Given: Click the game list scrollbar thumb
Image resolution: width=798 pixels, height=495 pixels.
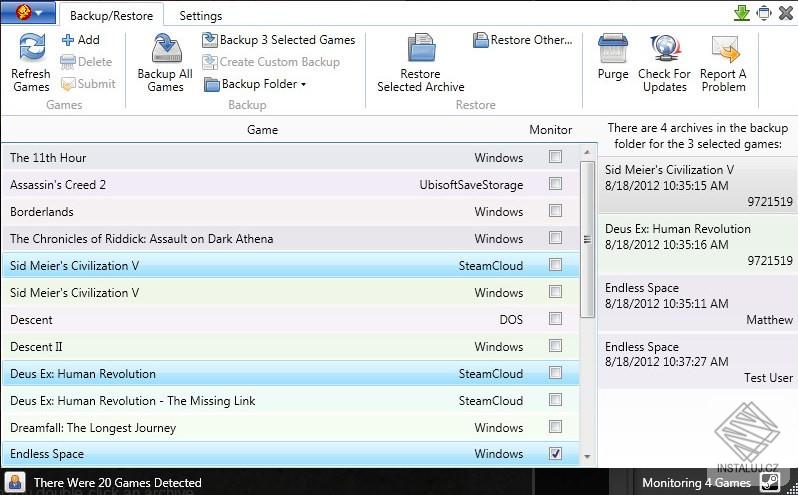Looking at the screenshot, I should point(587,239).
